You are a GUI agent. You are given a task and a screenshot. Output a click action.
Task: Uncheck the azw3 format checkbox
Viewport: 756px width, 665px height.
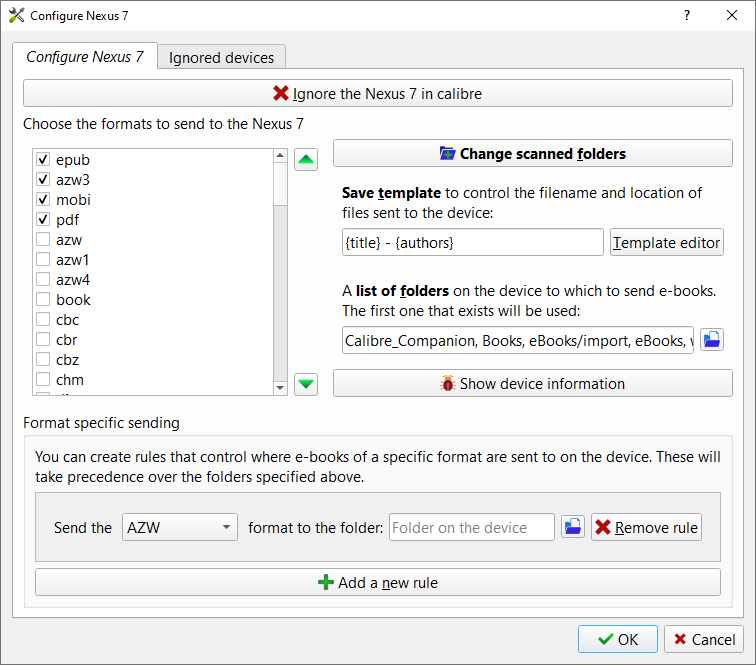[43, 179]
